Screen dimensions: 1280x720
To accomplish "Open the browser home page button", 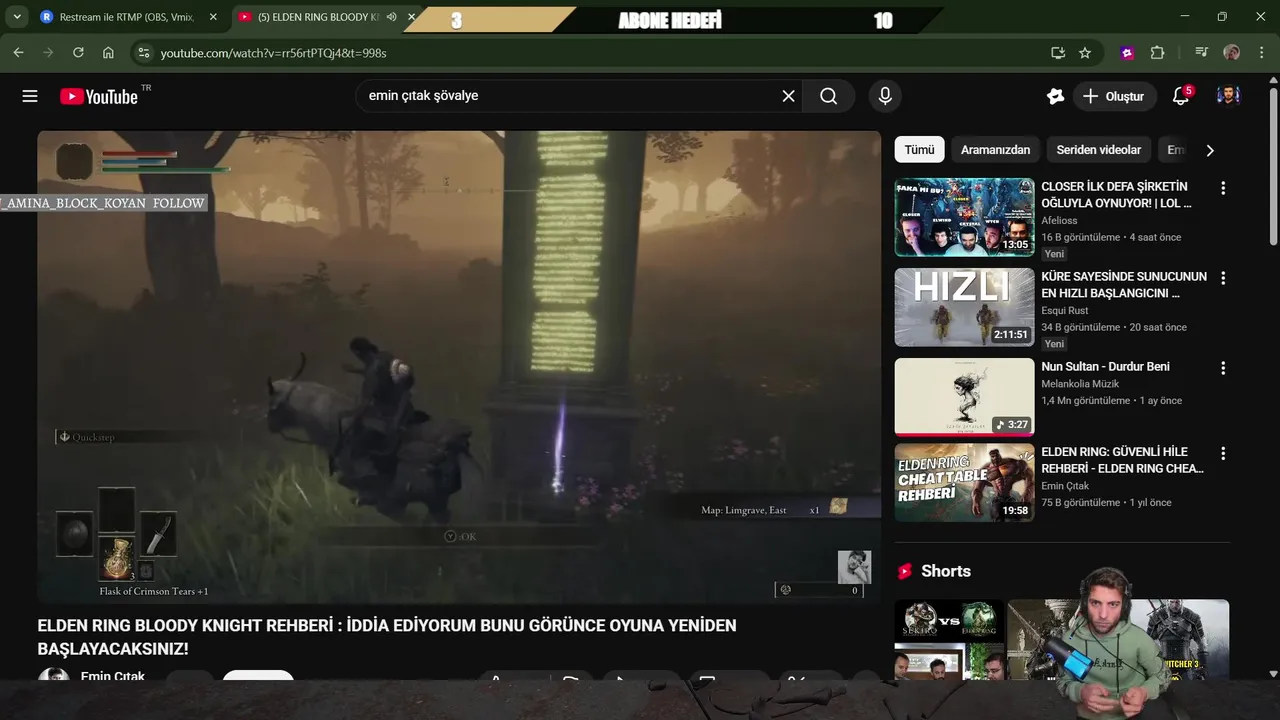I will coord(108,52).
